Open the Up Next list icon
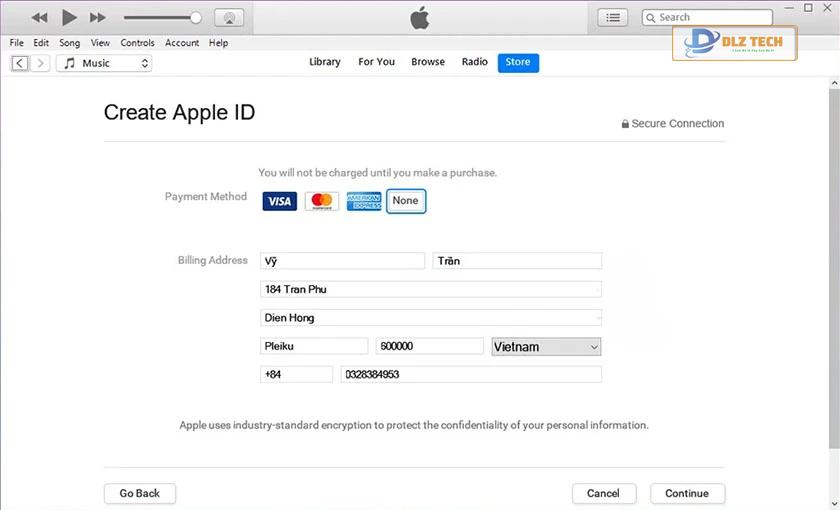This screenshot has width=840, height=510. click(x=613, y=18)
